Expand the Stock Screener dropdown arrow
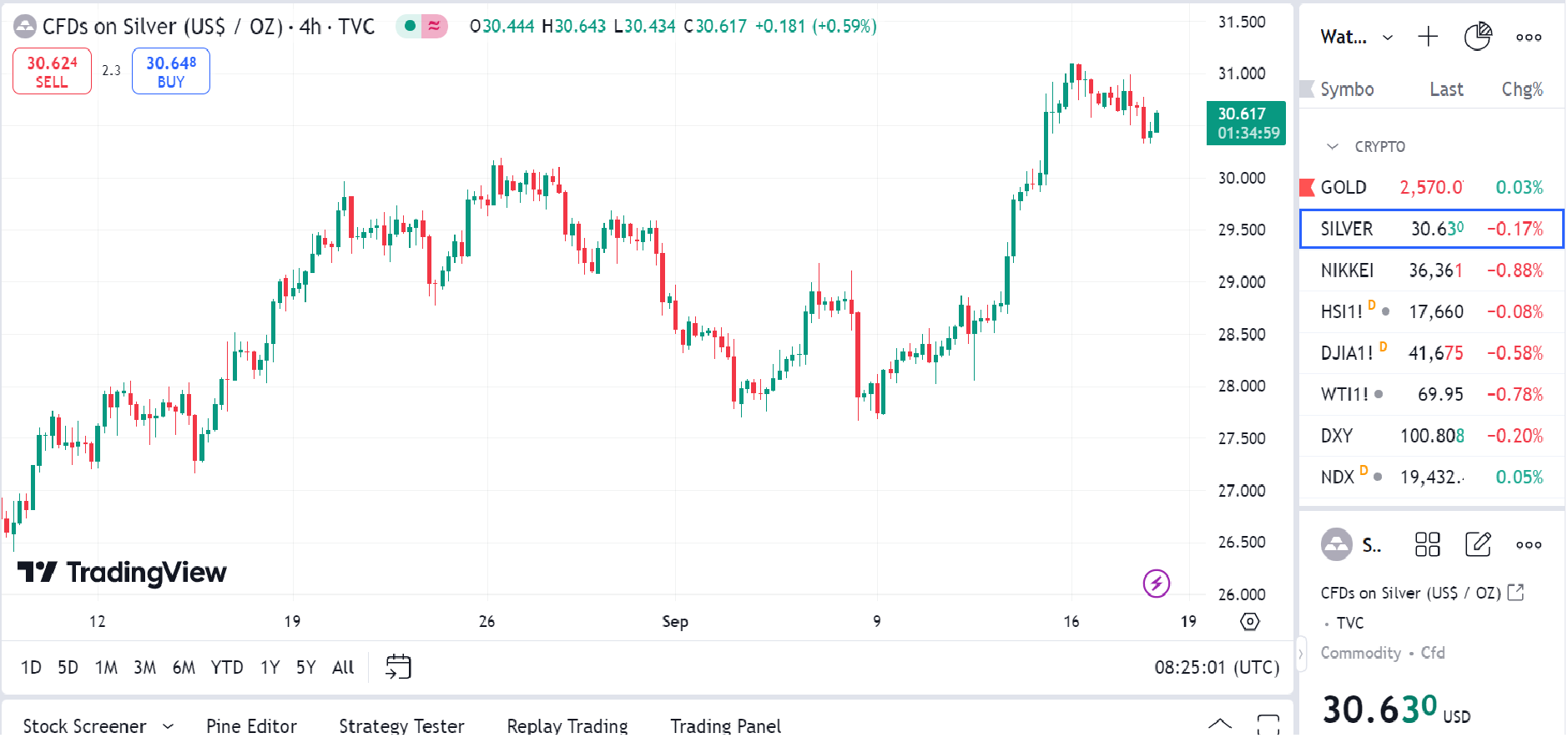 (x=168, y=725)
